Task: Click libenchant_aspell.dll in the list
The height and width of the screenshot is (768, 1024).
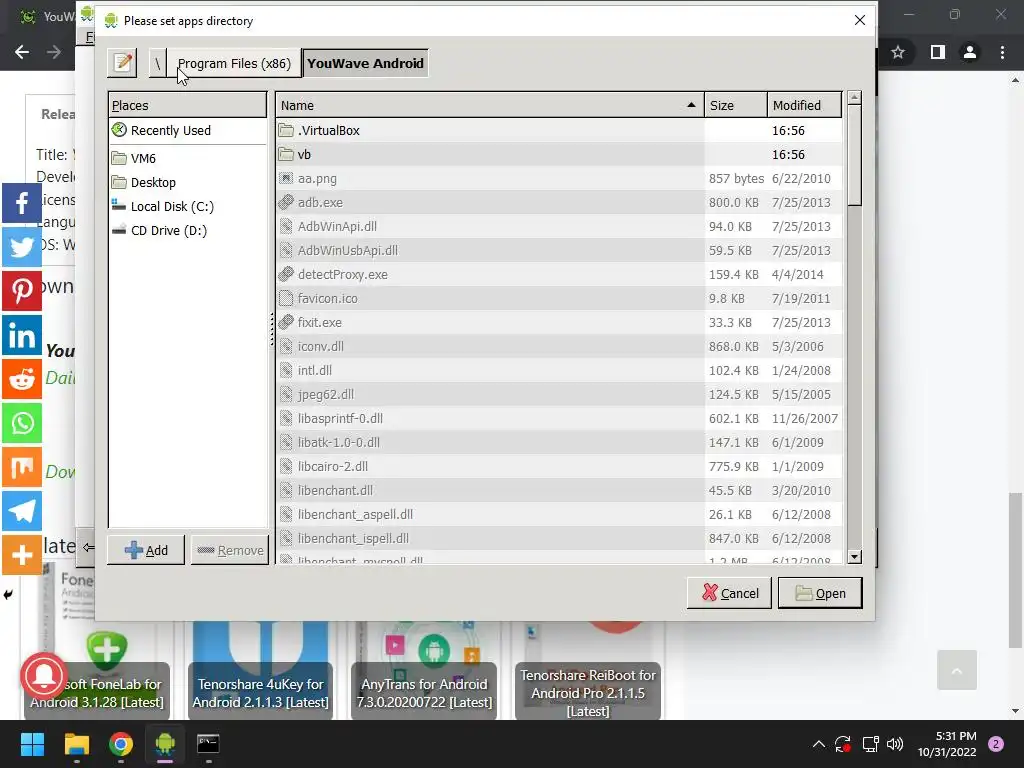Action: 558,514
